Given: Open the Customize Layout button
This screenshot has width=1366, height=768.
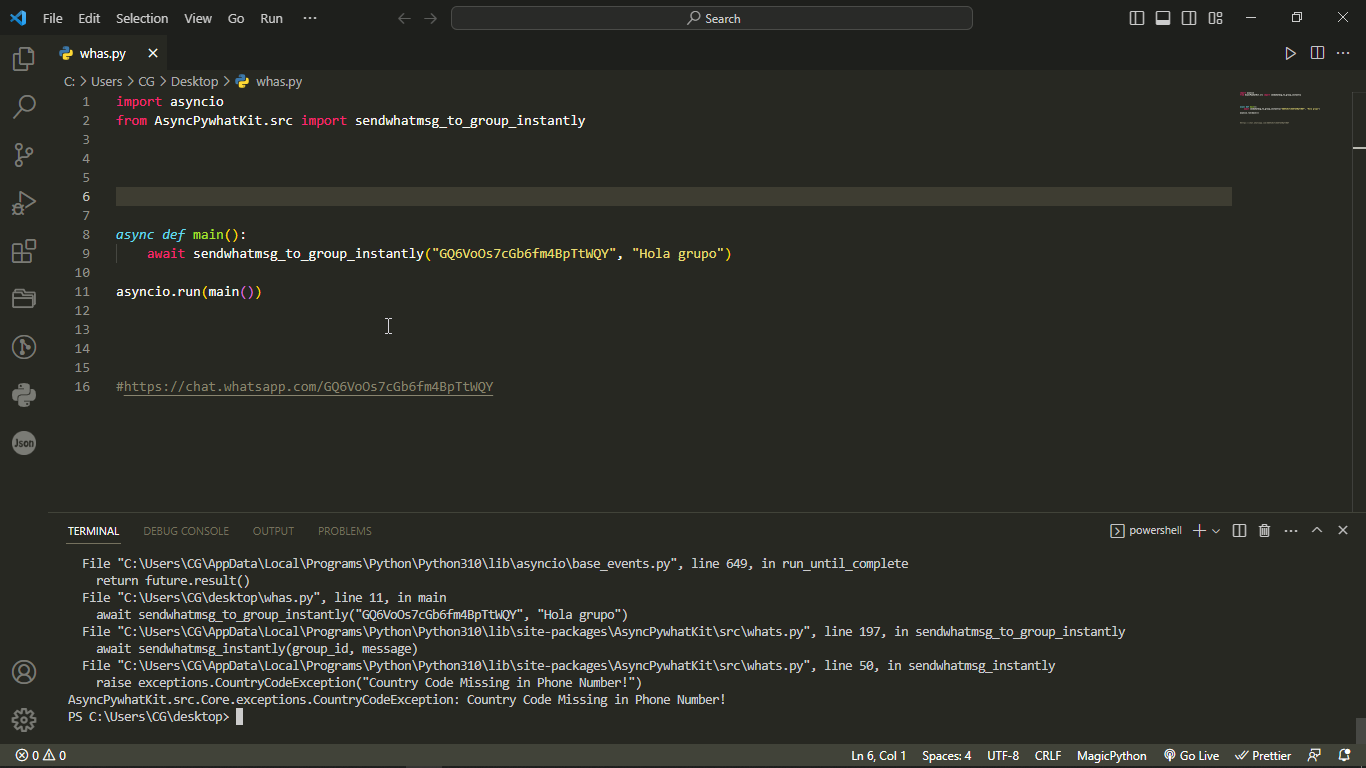Looking at the screenshot, I should (x=1215, y=18).
